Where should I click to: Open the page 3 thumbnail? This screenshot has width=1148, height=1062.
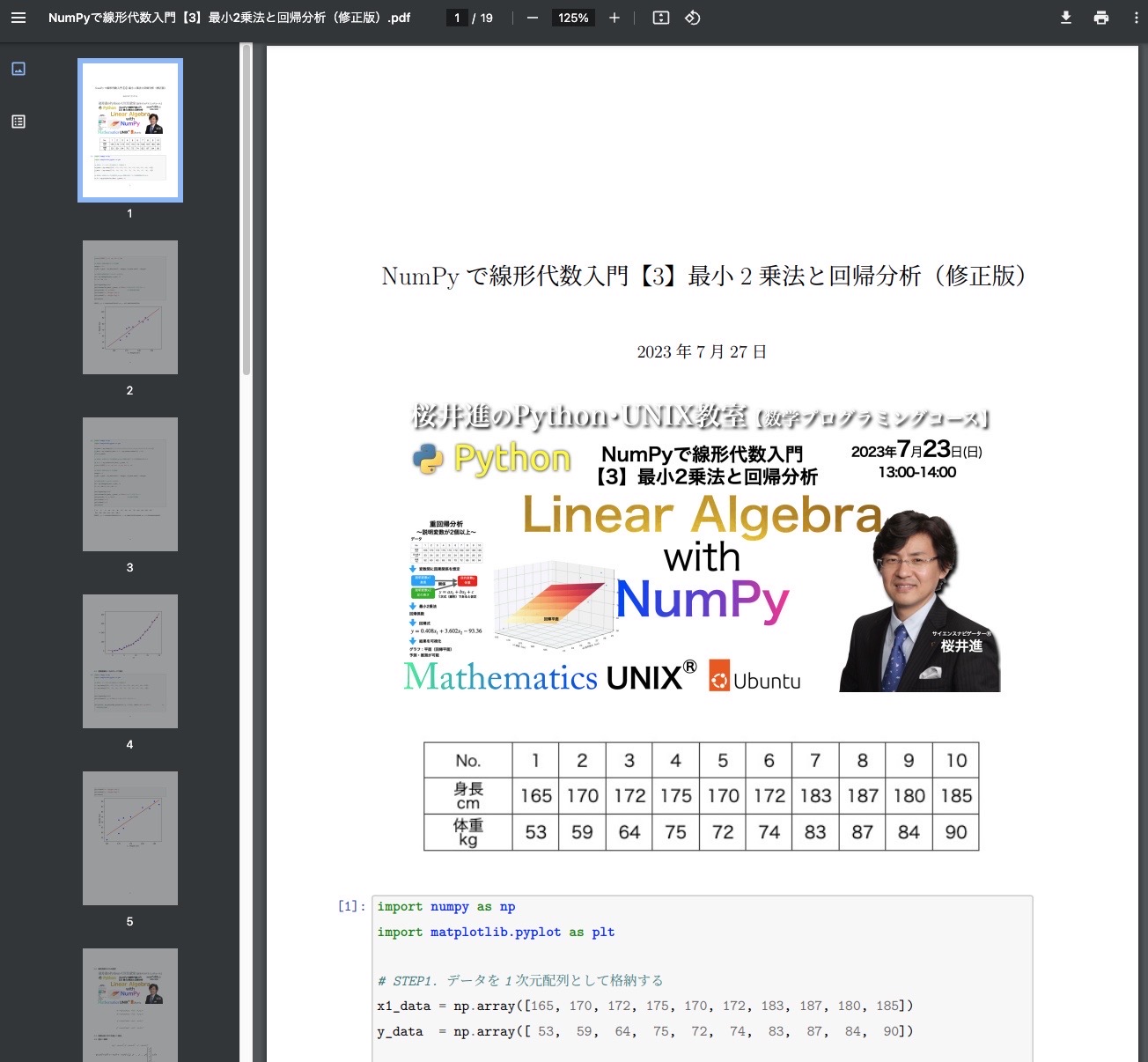(130, 484)
